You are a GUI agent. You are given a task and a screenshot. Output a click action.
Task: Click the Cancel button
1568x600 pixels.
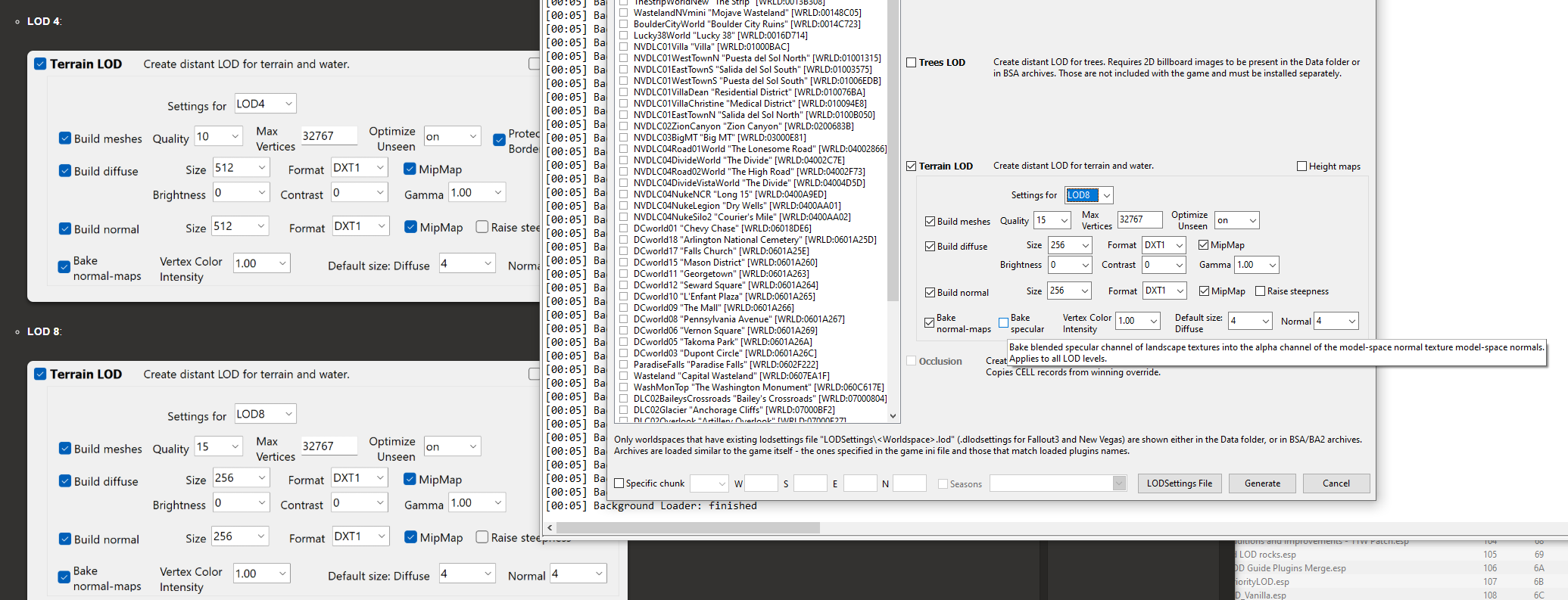tap(1336, 483)
